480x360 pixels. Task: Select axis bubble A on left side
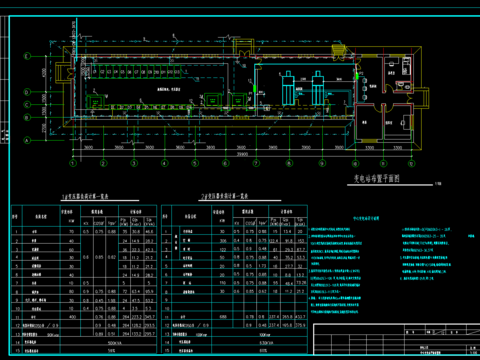(27, 140)
